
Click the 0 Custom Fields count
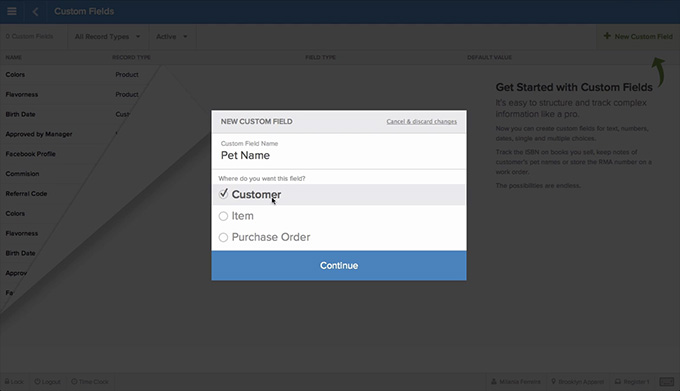point(29,36)
